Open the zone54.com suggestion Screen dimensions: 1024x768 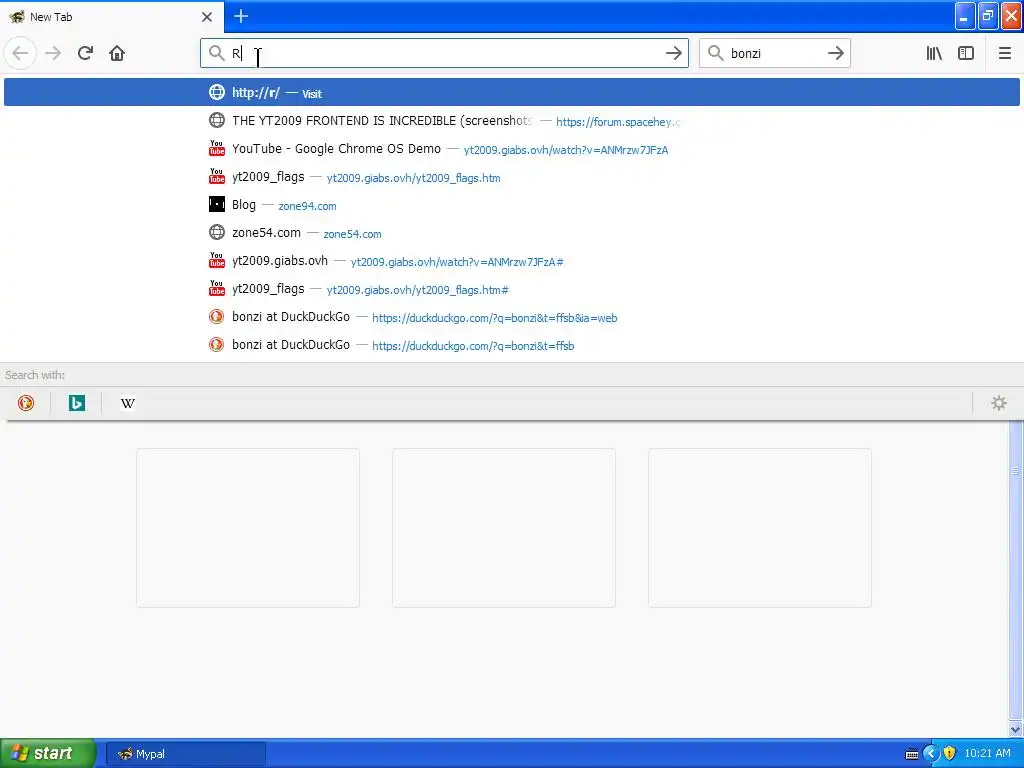[x=511, y=233]
